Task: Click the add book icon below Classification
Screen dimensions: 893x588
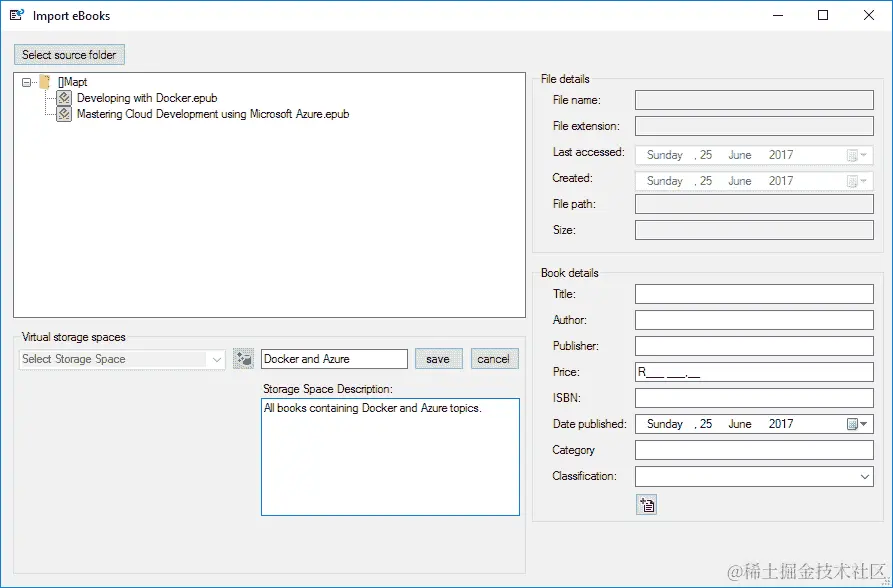Action: click(x=646, y=505)
